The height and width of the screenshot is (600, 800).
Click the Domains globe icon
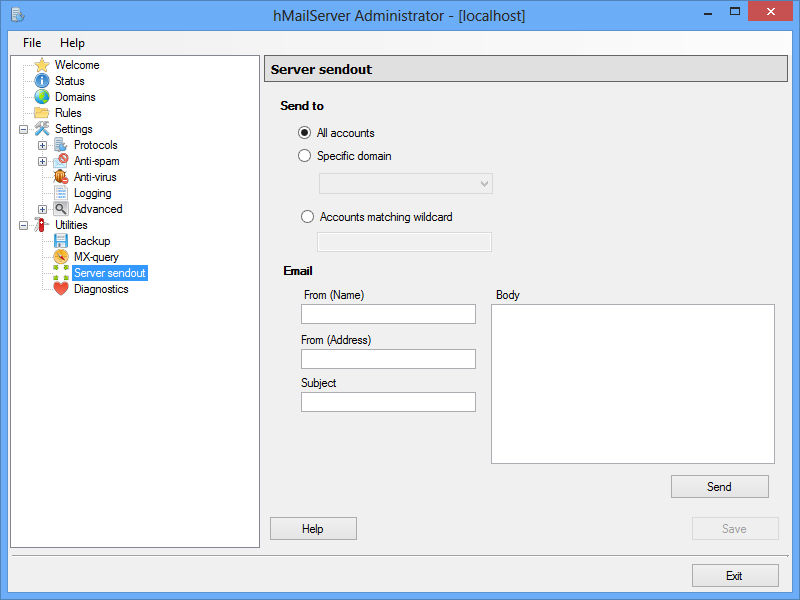pos(42,97)
